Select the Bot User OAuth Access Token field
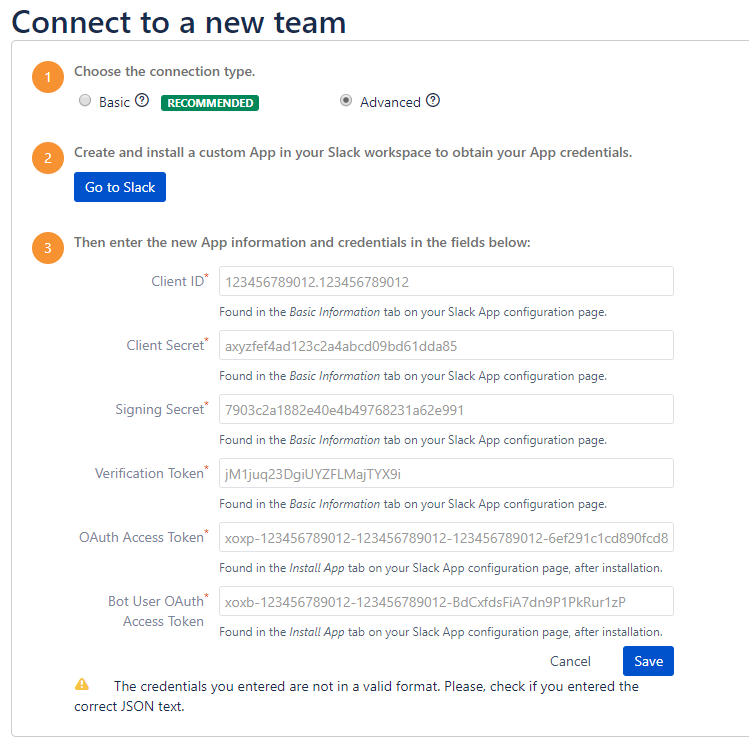Image resolution: width=749 pixels, height=746 pixels. 446,601
